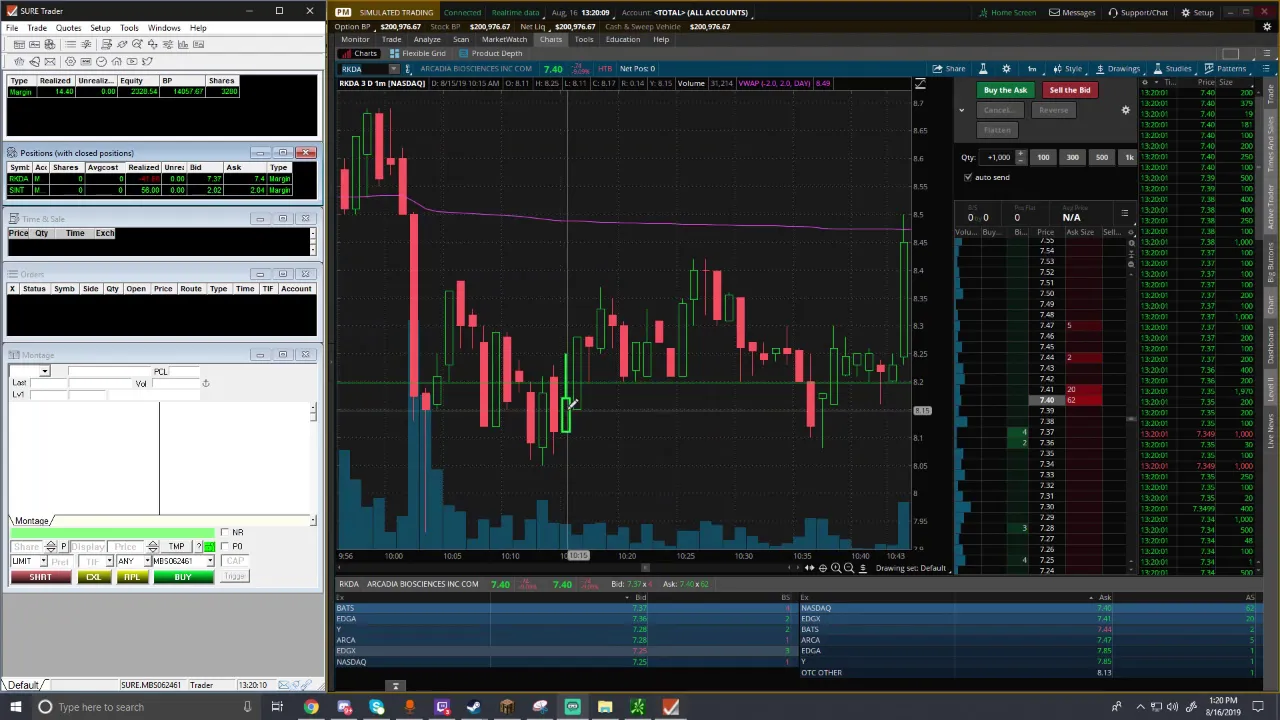Screen dimensions: 1280x720
Task: Click the green BUY button in Montage
Action: 184,577
